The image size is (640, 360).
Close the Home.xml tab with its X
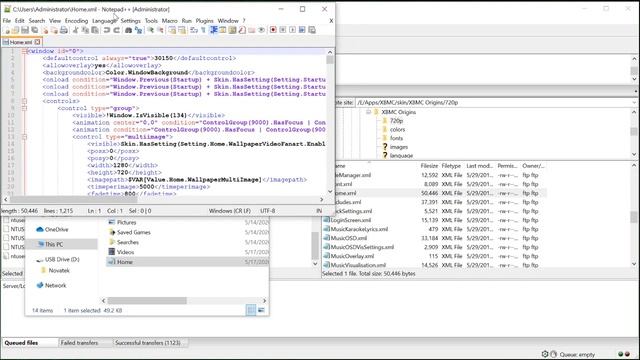point(38,42)
